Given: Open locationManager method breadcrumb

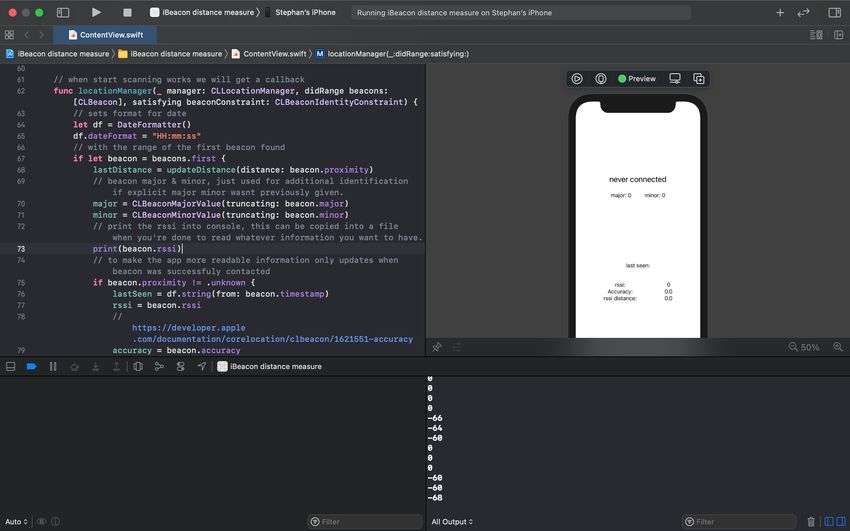Looking at the screenshot, I should [392, 54].
